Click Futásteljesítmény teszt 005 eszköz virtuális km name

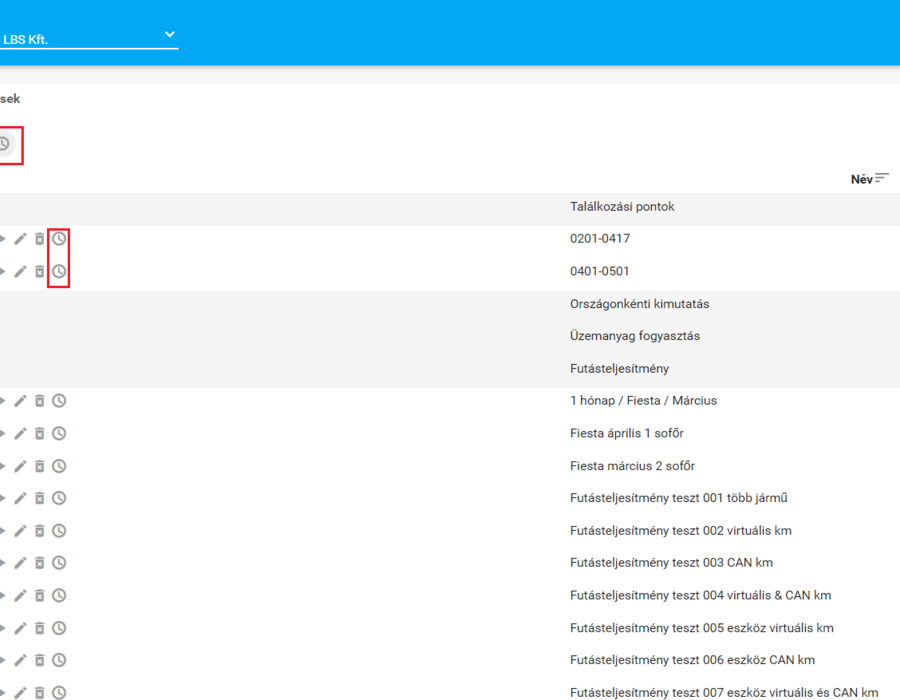pos(701,628)
